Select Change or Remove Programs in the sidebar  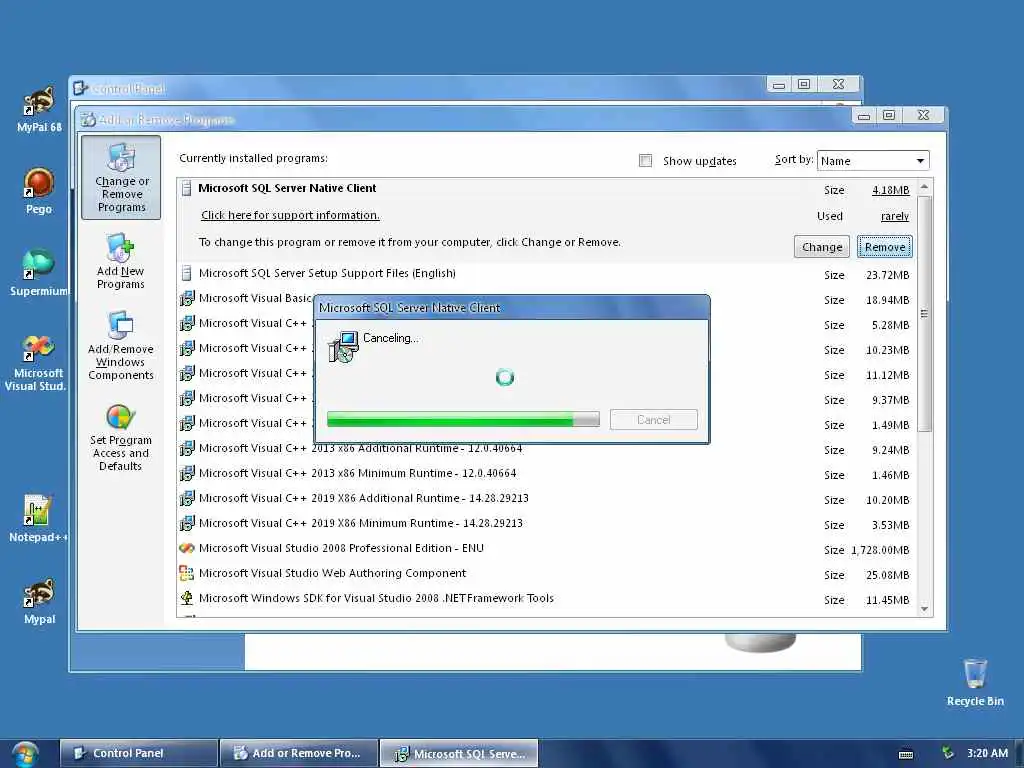(121, 178)
